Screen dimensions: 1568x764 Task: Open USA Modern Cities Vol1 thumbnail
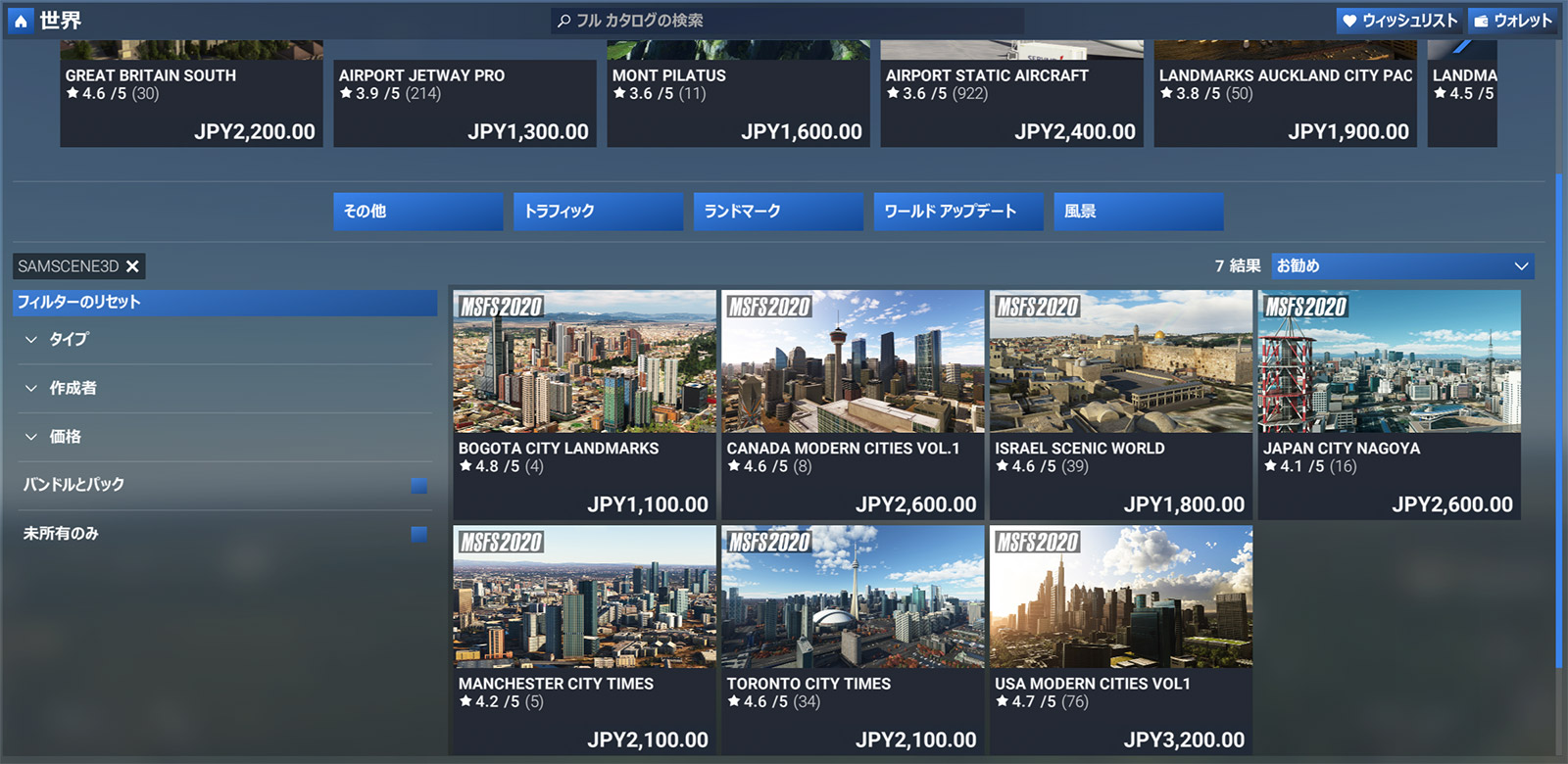tap(1122, 597)
